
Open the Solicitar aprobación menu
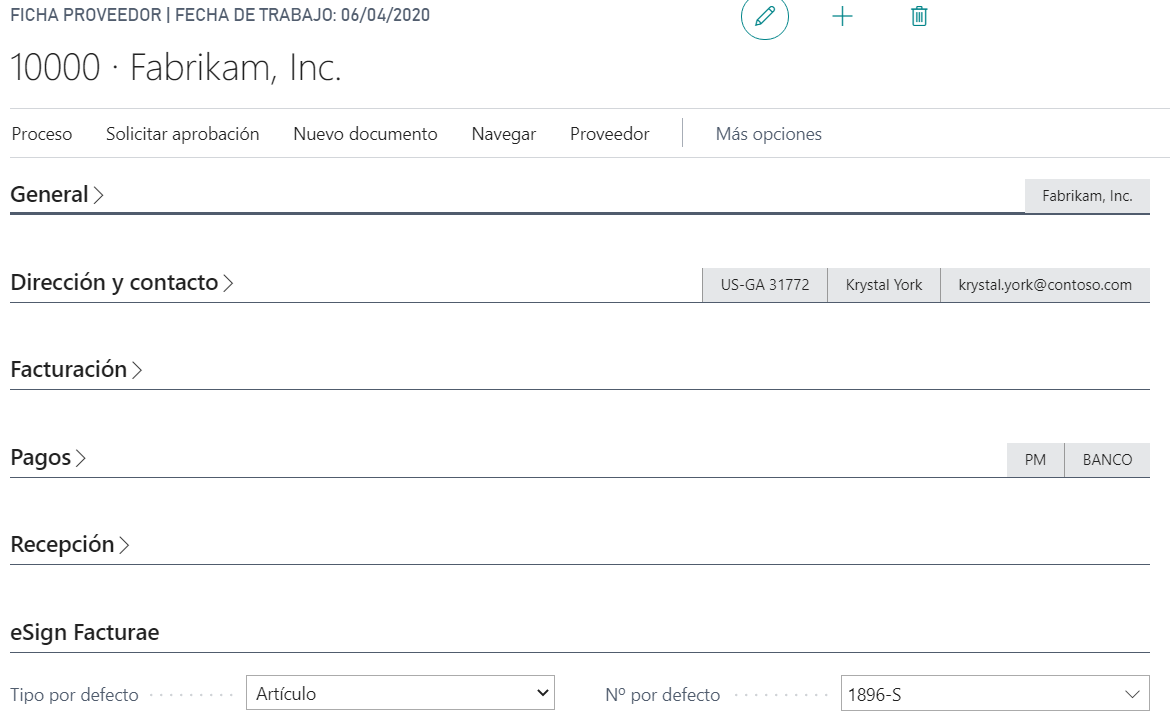pos(183,134)
